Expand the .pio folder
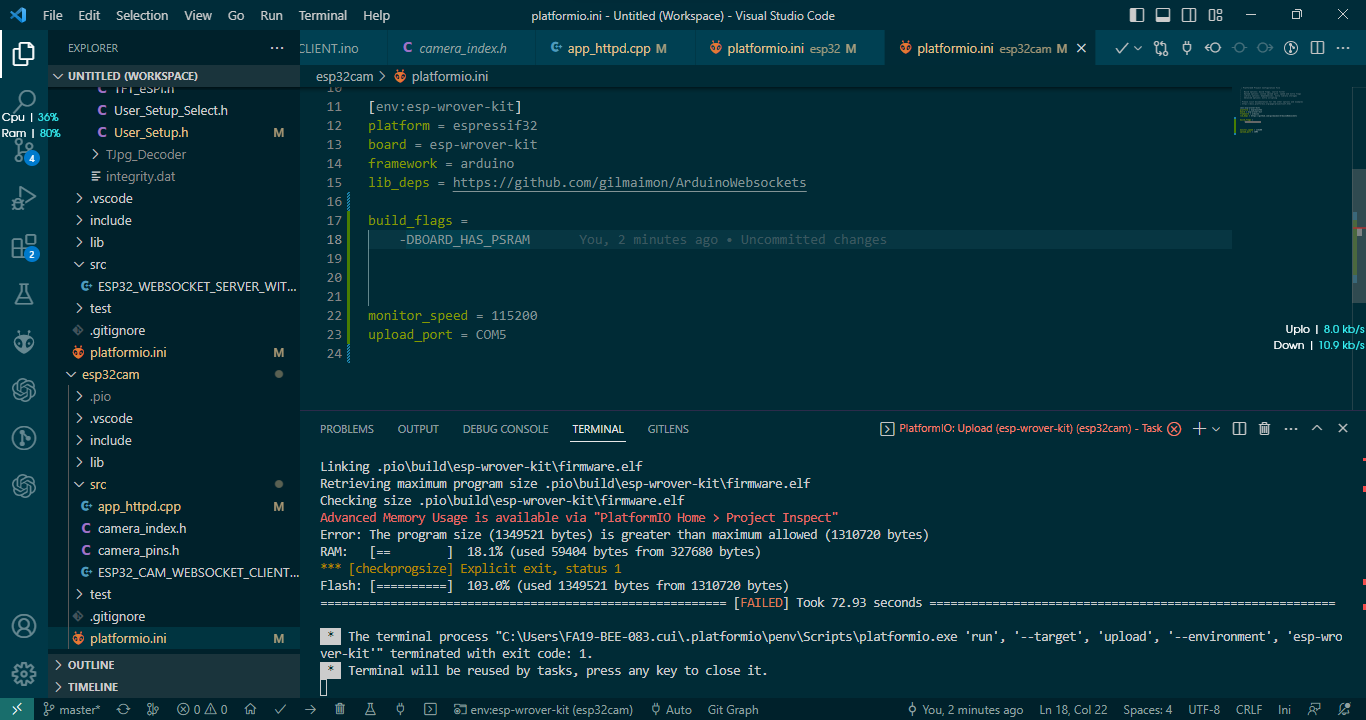 tap(174, 396)
